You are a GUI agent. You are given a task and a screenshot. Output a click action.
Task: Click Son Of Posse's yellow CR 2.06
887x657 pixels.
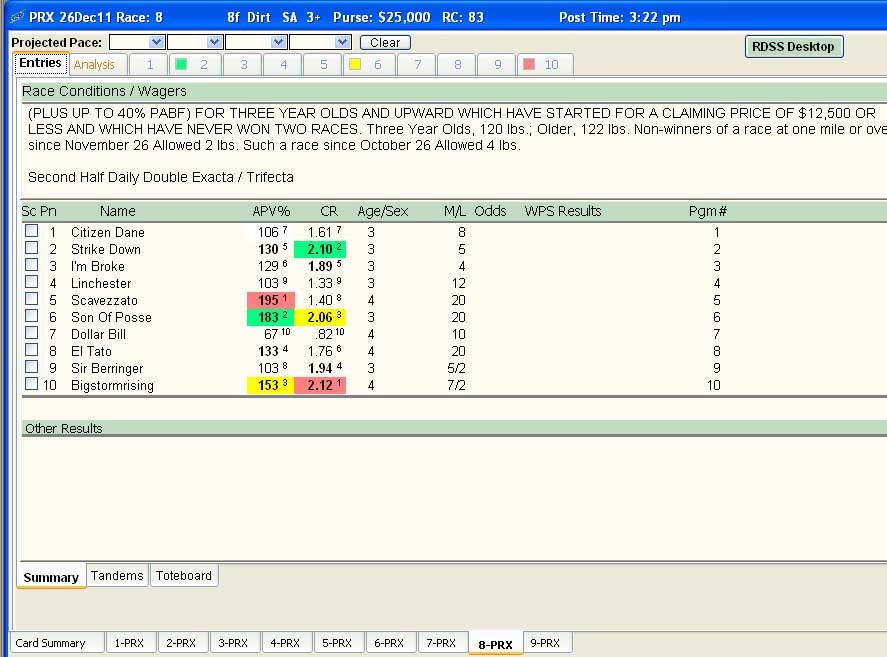(320, 317)
